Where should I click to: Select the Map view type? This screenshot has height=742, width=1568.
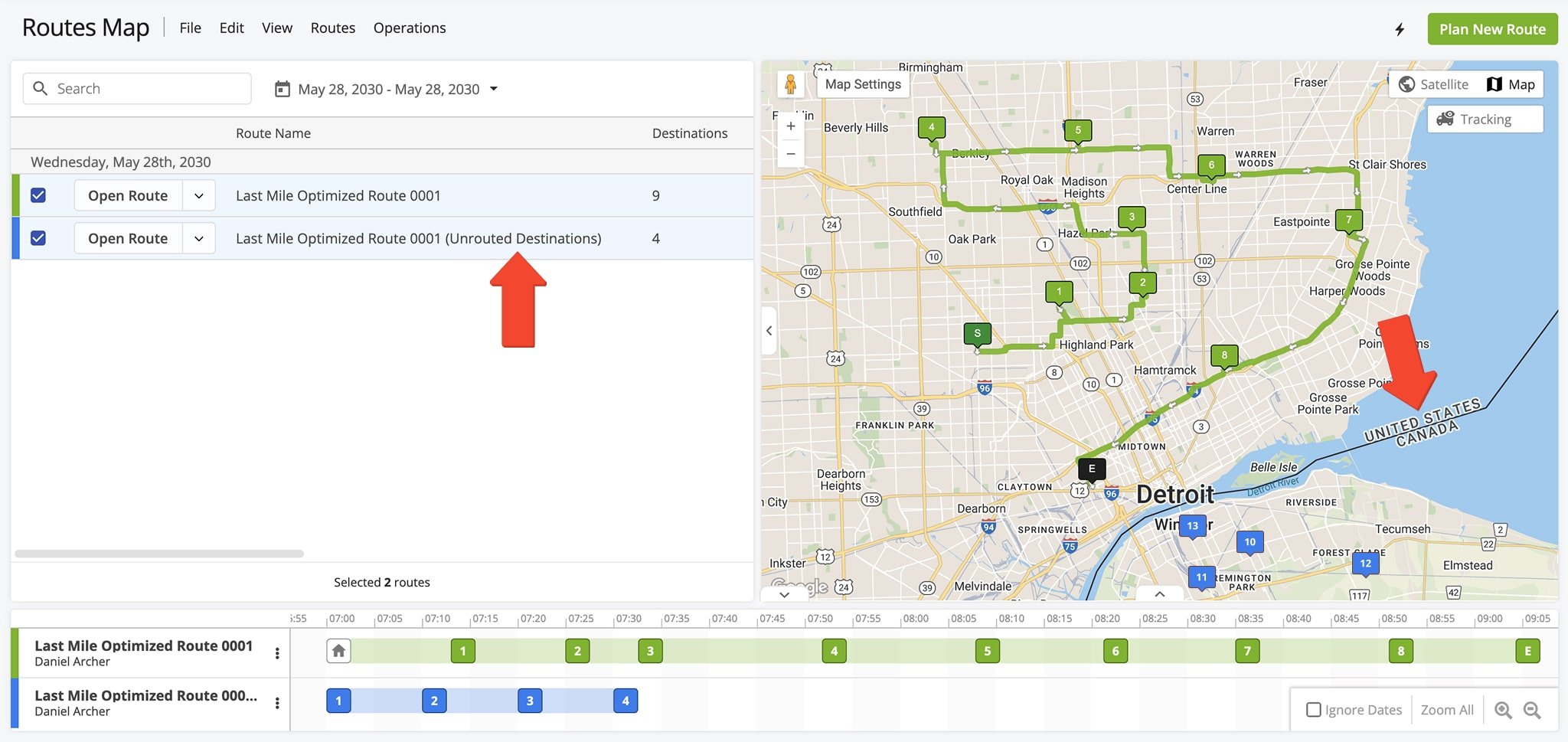pyautogui.click(x=1511, y=84)
